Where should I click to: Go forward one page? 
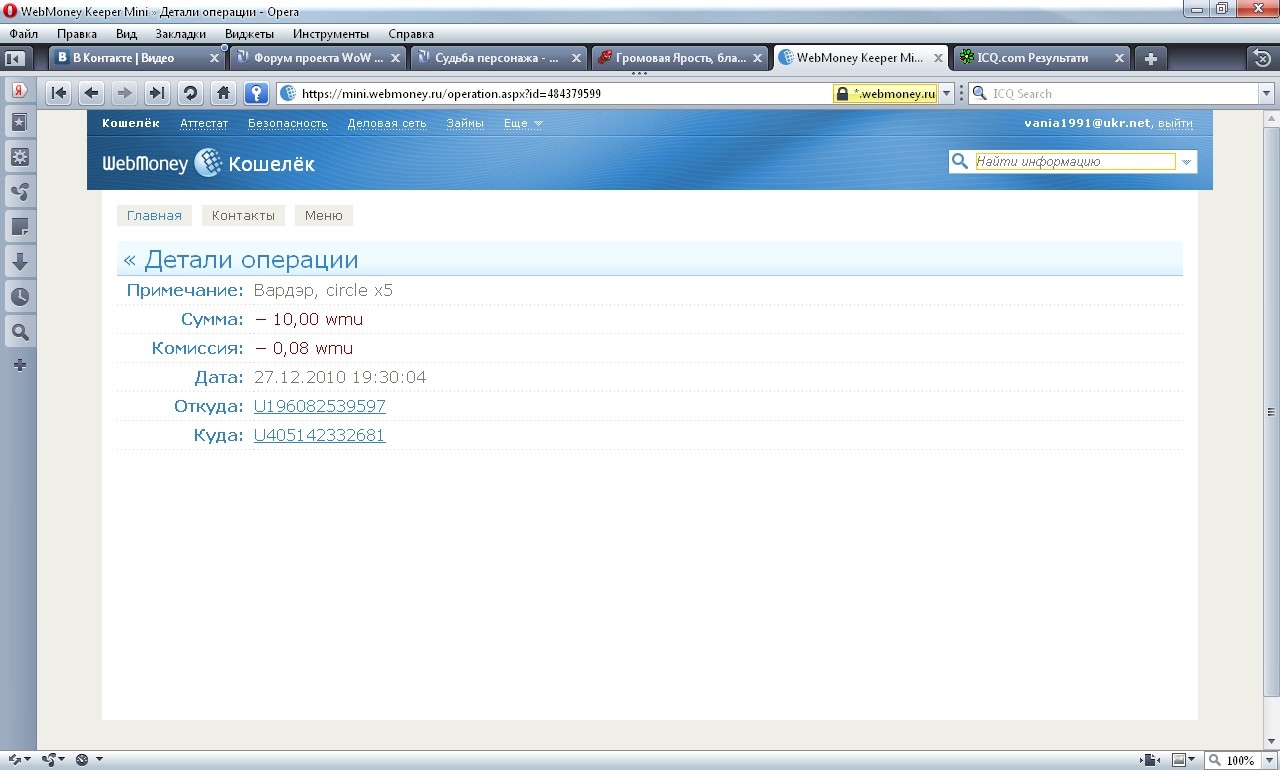tap(124, 93)
